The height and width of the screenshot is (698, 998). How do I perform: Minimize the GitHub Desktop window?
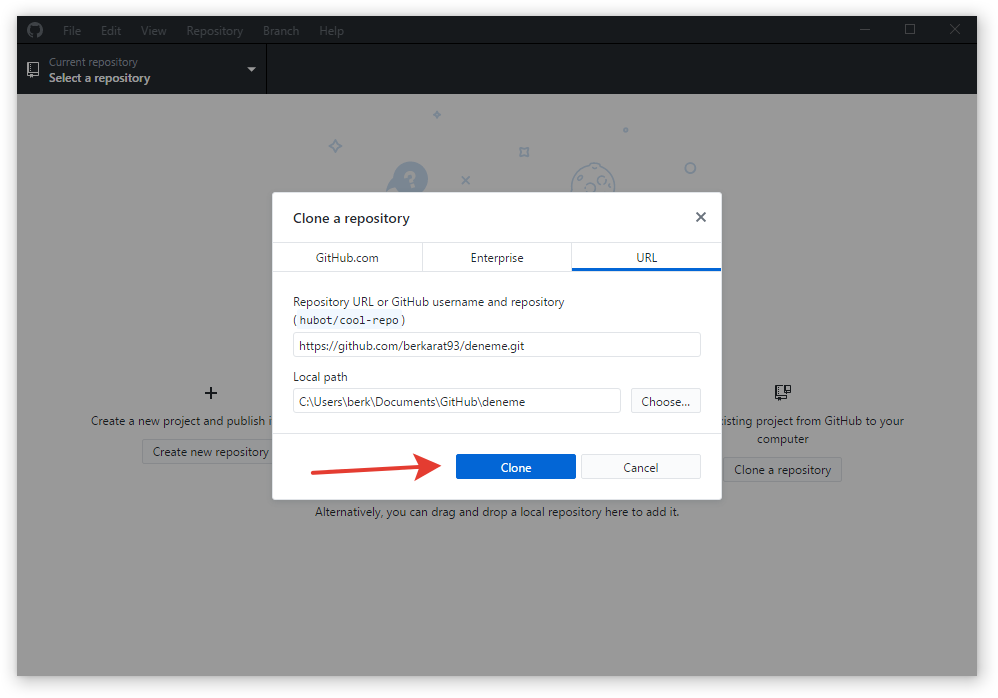click(x=865, y=29)
